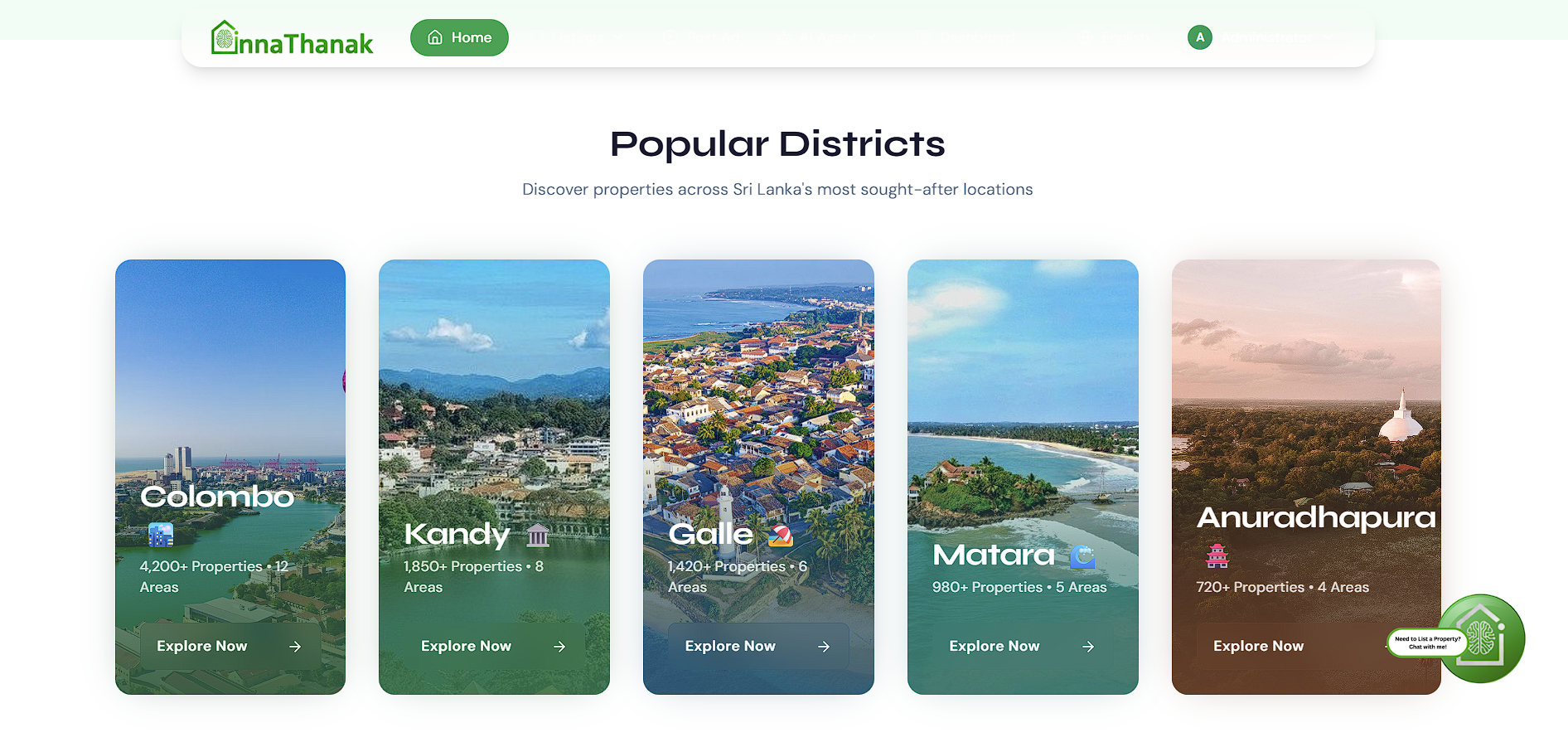Click '1,850+ Properties • 8 Areas' text
This screenshot has width=1568, height=742.
[473, 576]
